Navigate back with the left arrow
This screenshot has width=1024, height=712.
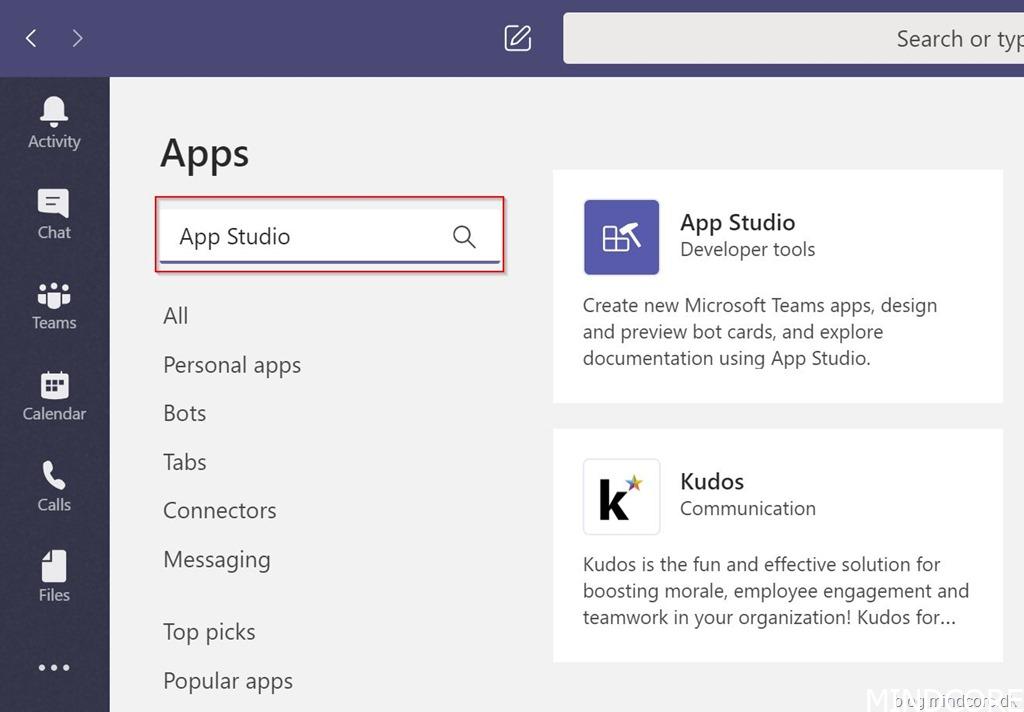[31, 38]
